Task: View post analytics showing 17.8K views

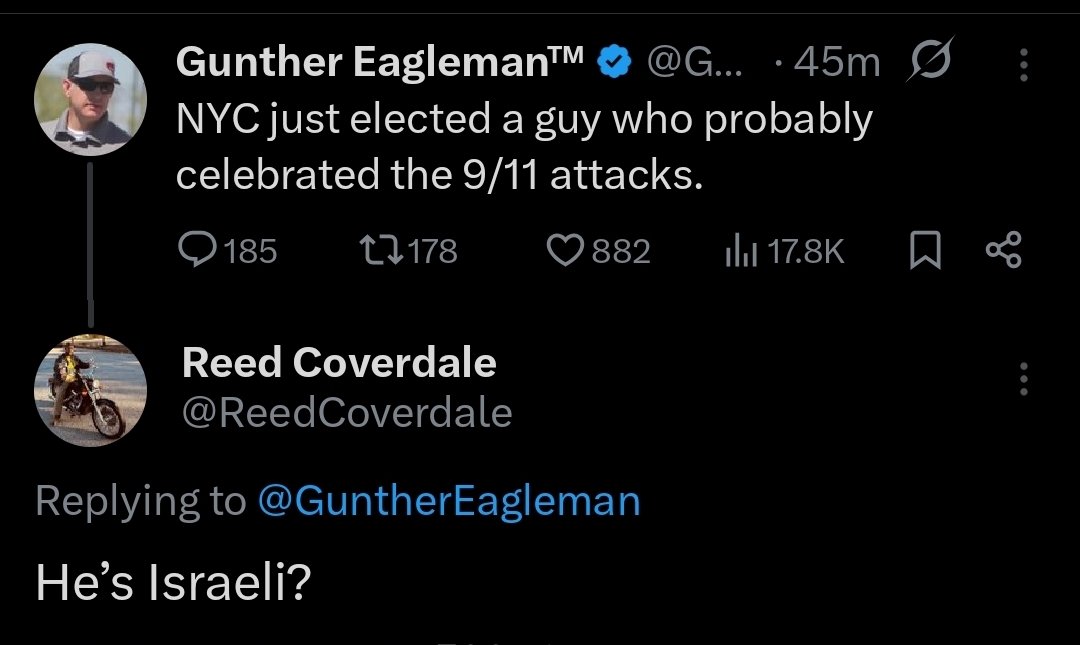Action: 740,252
